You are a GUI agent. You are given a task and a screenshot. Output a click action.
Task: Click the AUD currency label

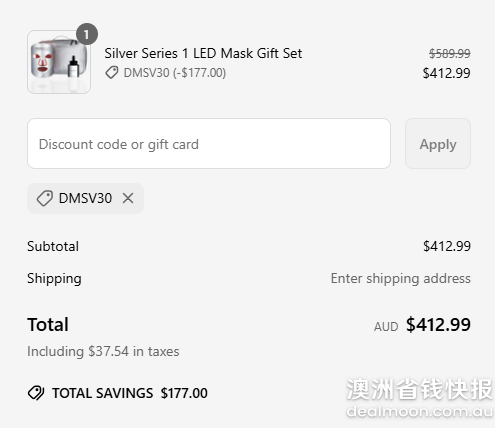click(x=386, y=327)
